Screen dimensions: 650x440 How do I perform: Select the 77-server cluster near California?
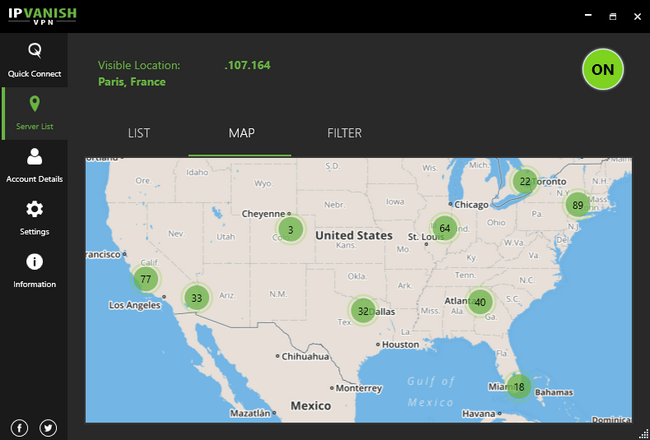pyautogui.click(x=146, y=279)
